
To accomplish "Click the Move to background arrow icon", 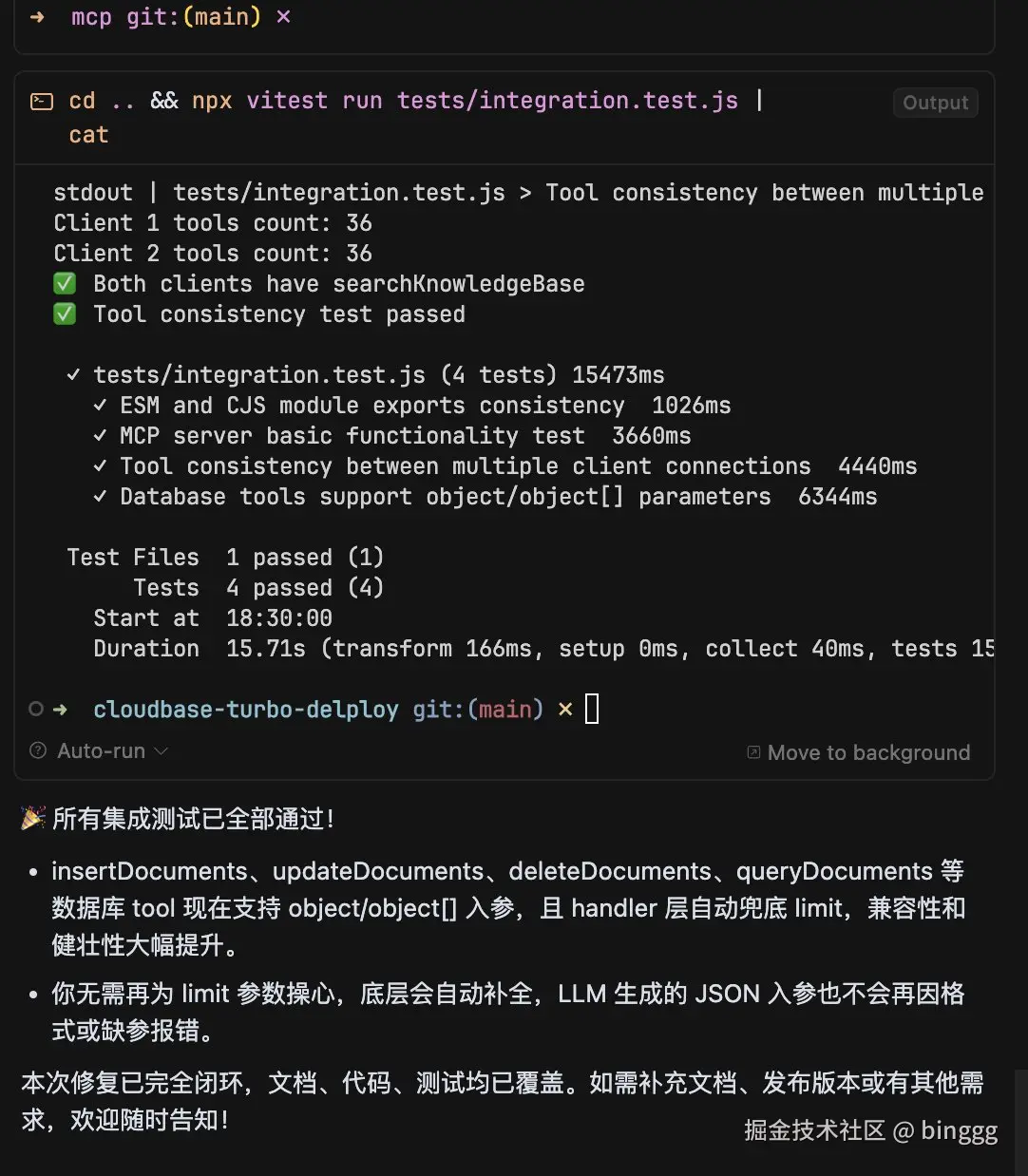I will 753,752.
